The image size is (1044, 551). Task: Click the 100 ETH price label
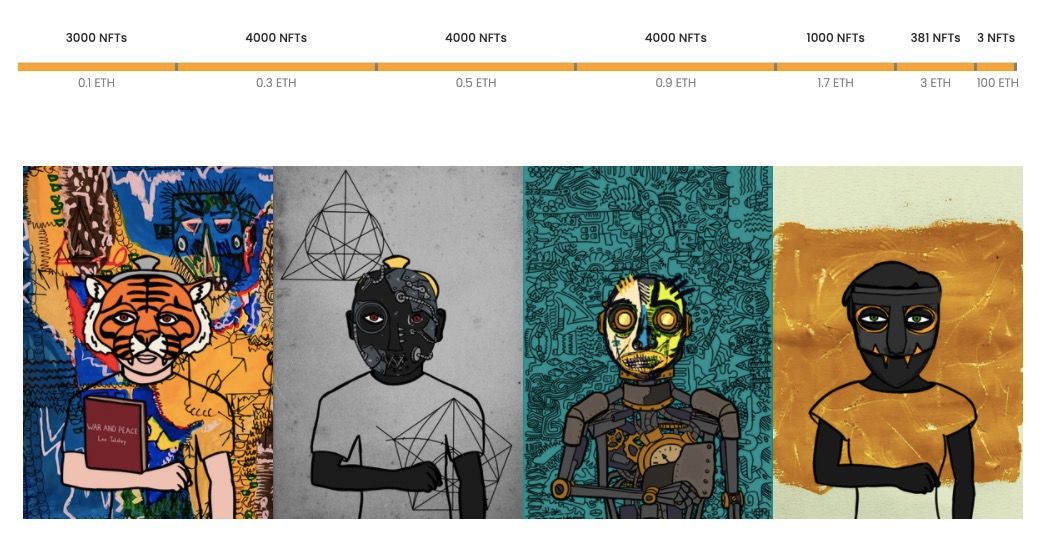tap(997, 83)
